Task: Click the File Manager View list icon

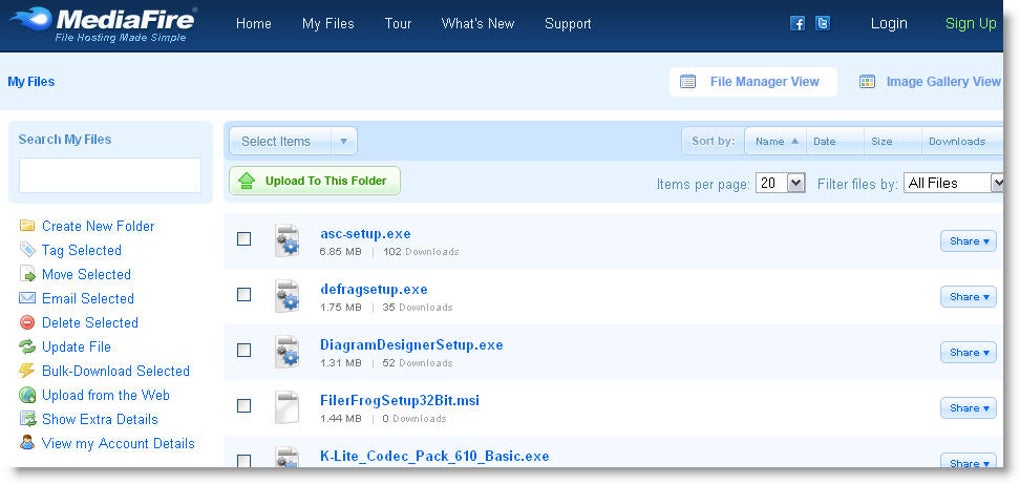Action: click(x=688, y=82)
